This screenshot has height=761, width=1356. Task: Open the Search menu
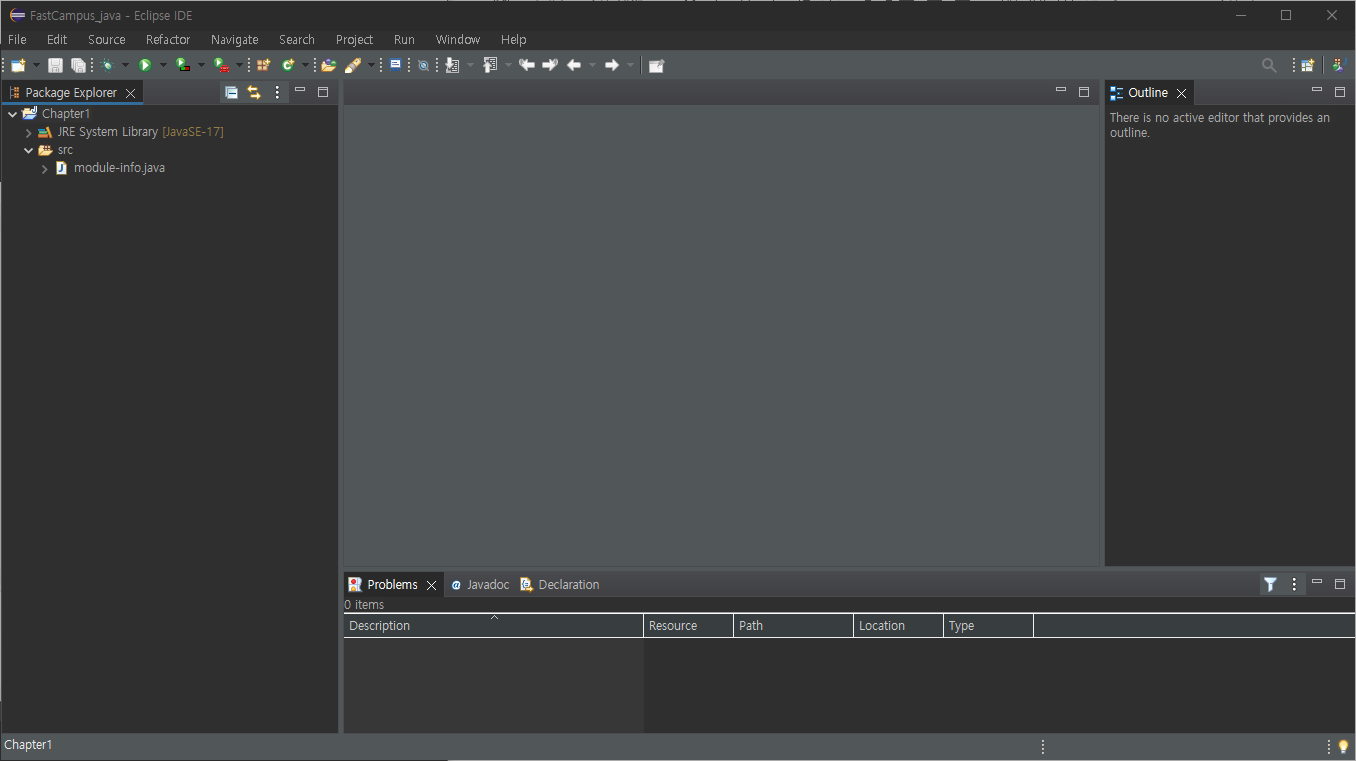[297, 40]
